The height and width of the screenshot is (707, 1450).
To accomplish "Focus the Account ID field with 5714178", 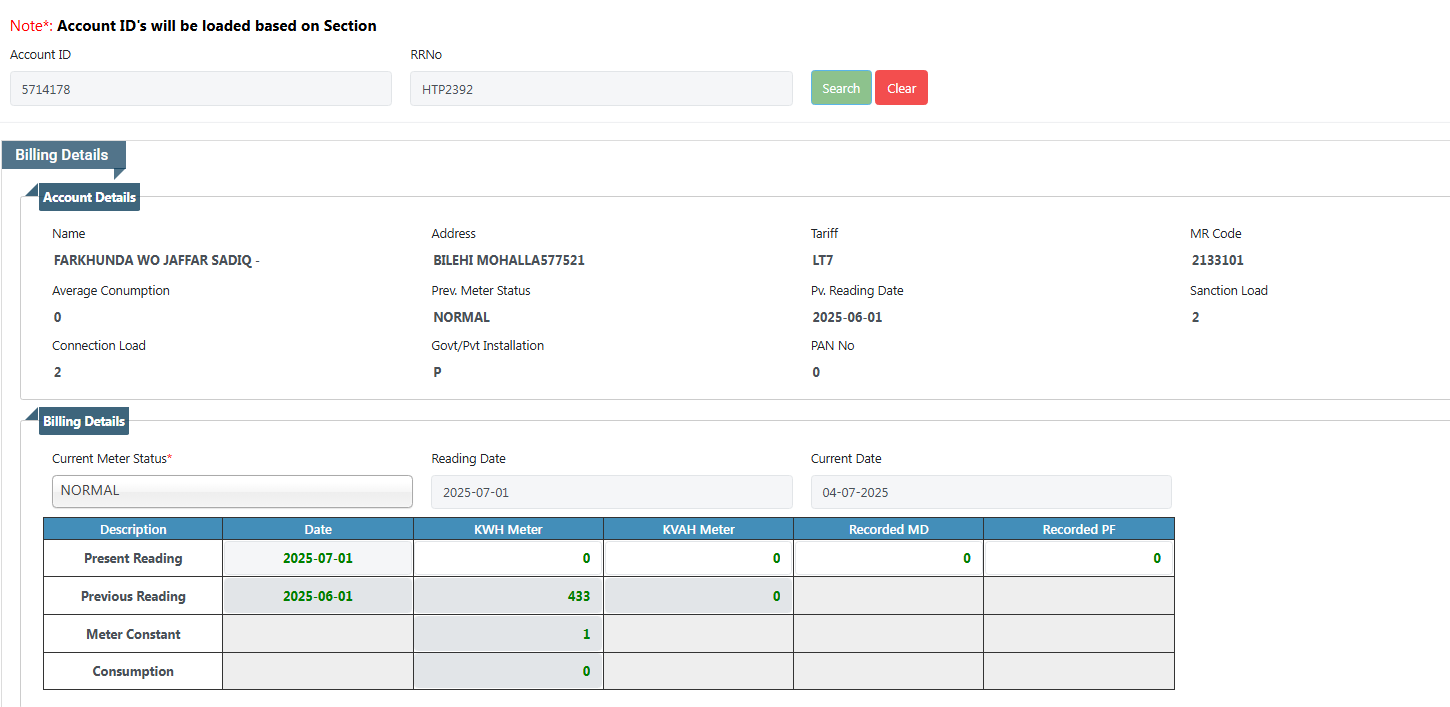I will pos(201,89).
